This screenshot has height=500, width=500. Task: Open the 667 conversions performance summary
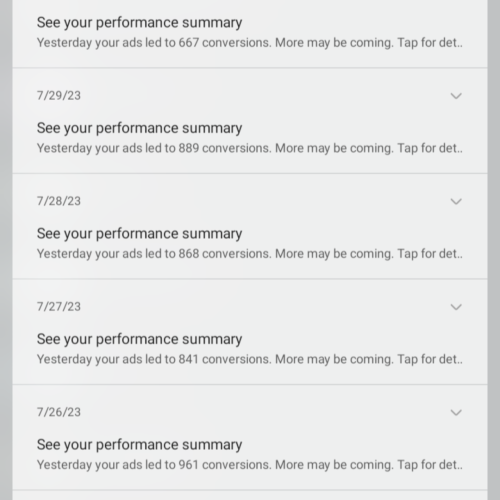(250, 33)
